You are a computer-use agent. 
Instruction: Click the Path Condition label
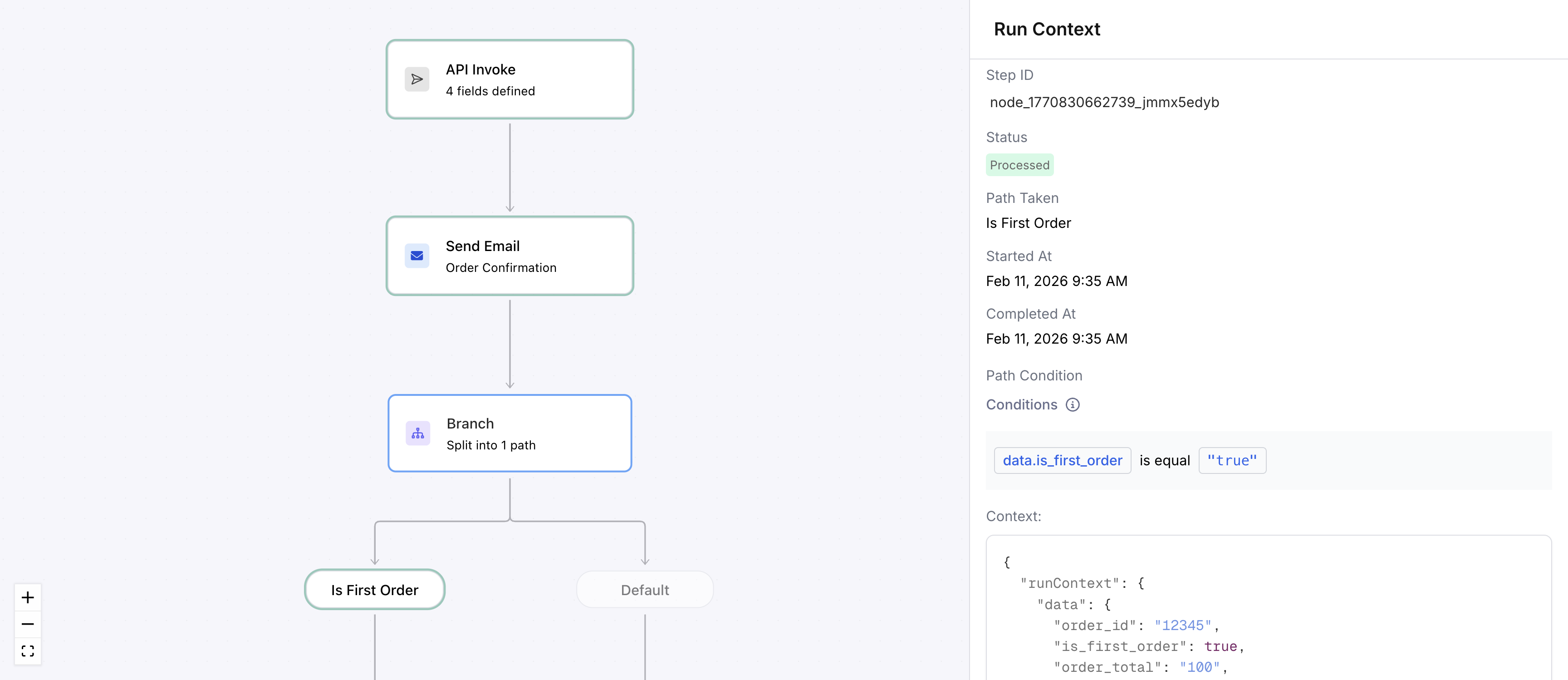[x=1034, y=375]
